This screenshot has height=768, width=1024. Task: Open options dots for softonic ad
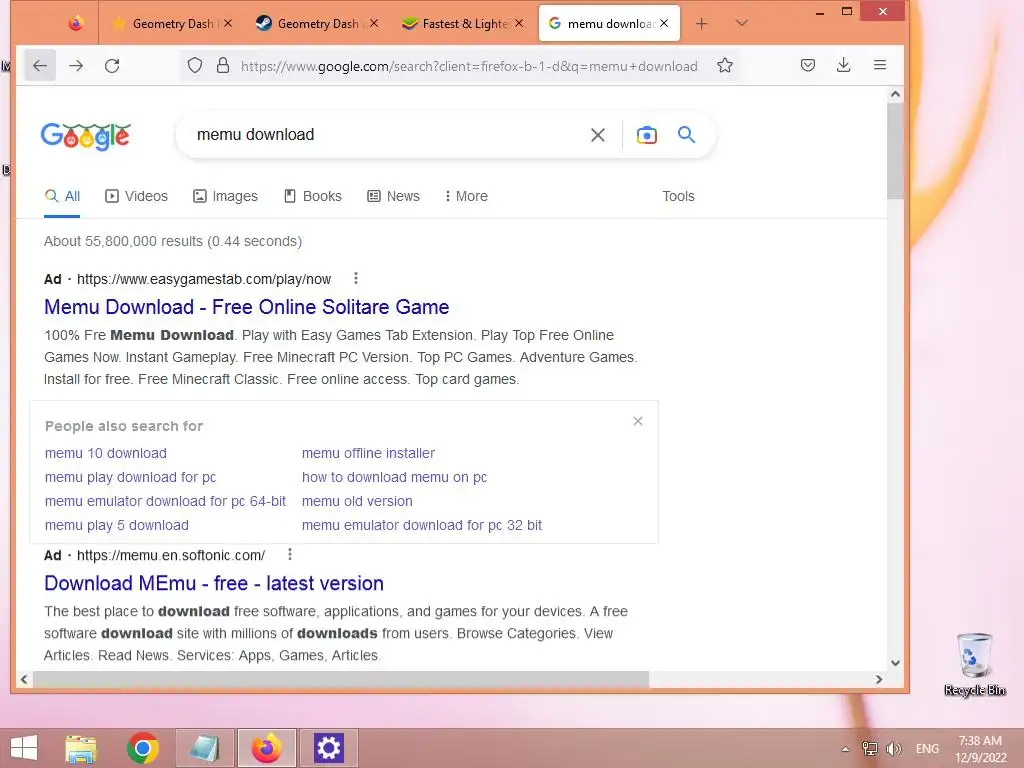point(290,554)
